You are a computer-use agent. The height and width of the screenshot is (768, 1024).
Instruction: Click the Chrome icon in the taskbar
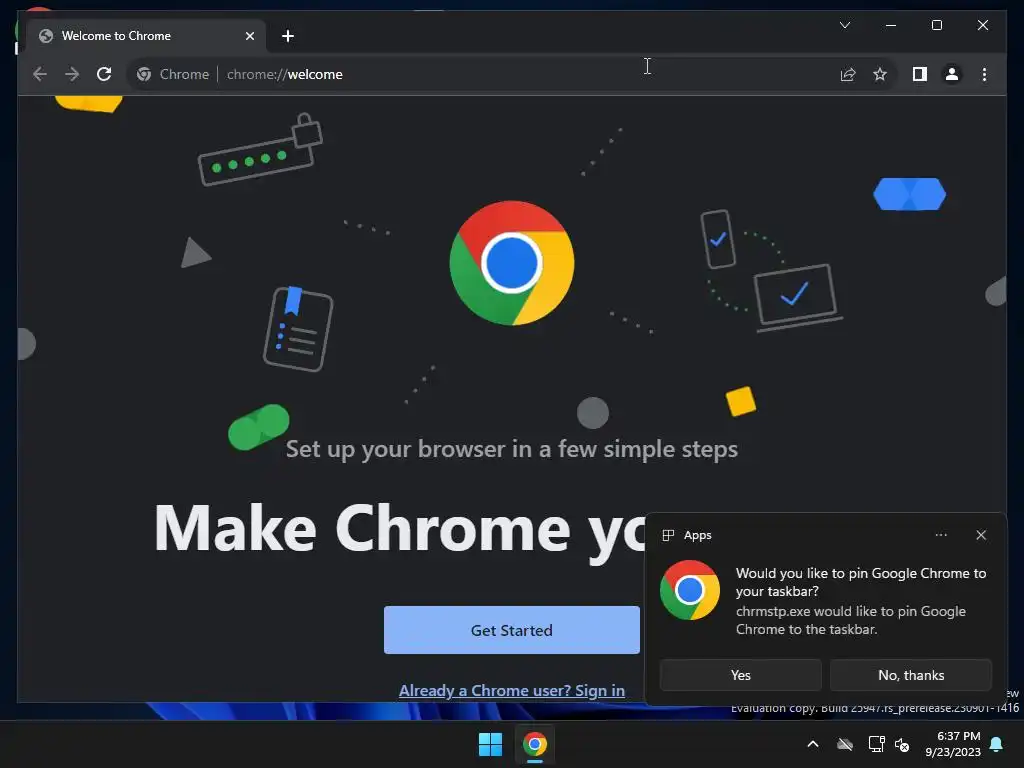tap(534, 744)
